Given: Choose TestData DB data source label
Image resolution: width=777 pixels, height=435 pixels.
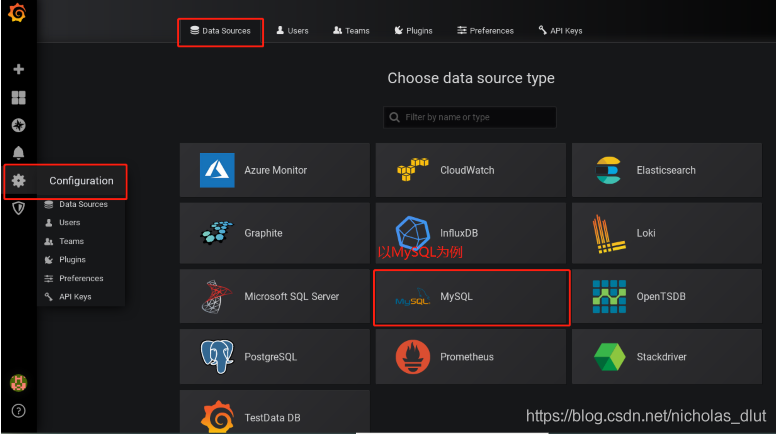Looking at the screenshot, I should [273, 418].
